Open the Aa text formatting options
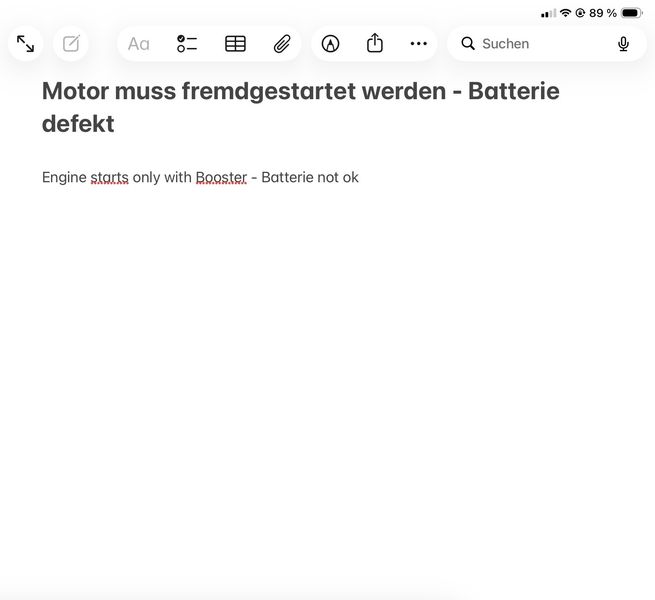This screenshot has height=600, width=655. click(139, 44)
